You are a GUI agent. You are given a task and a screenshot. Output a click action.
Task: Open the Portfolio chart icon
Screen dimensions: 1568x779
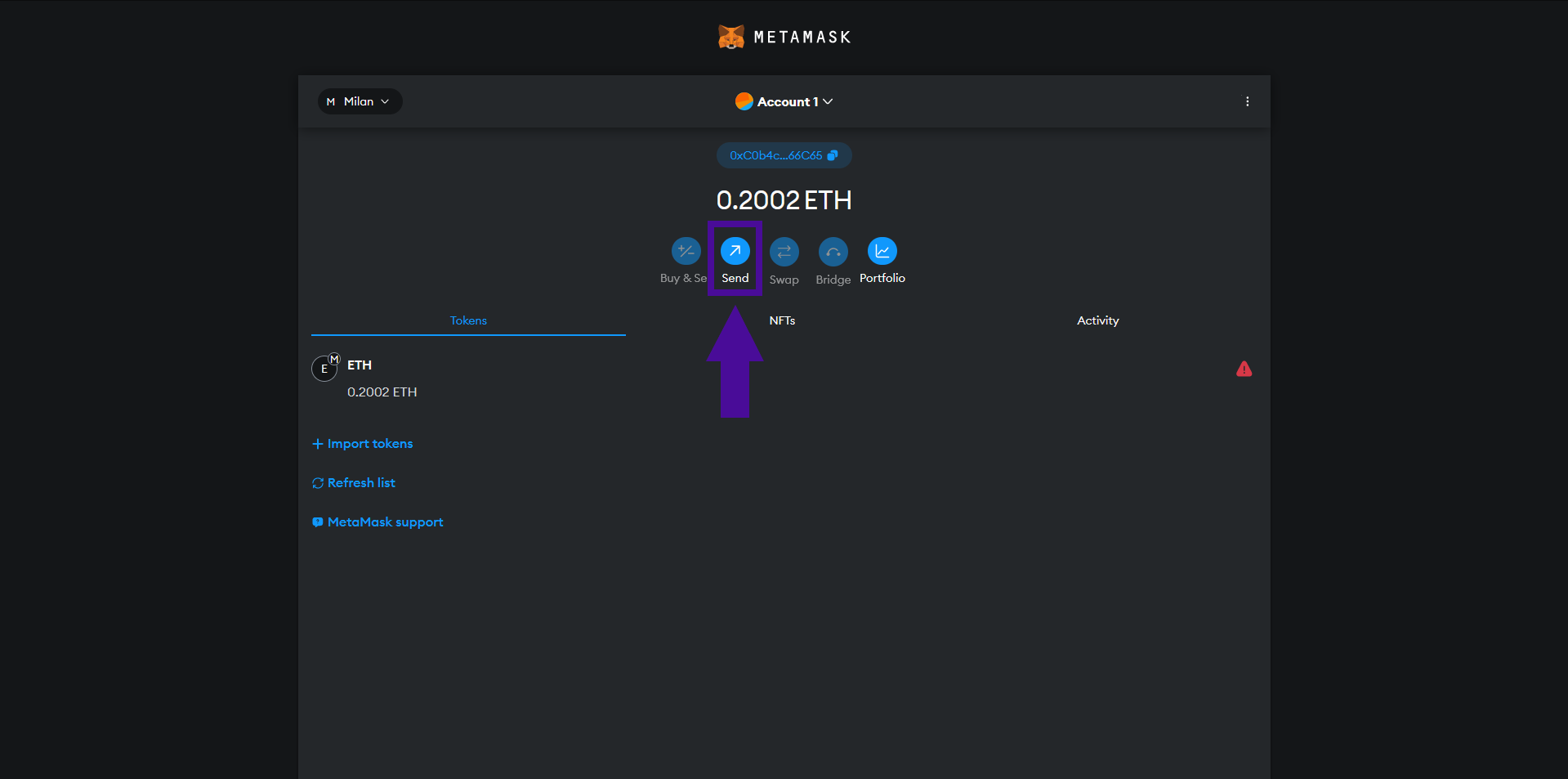click(x=882, y=251)
